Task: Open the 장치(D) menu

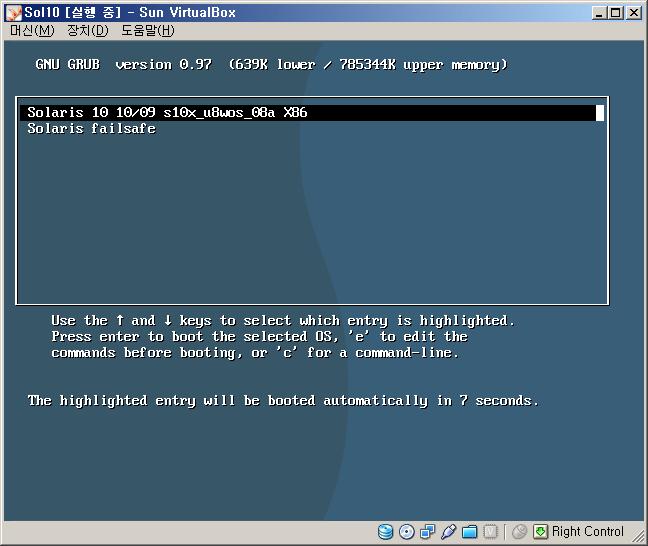Action: tap(88, 31)
